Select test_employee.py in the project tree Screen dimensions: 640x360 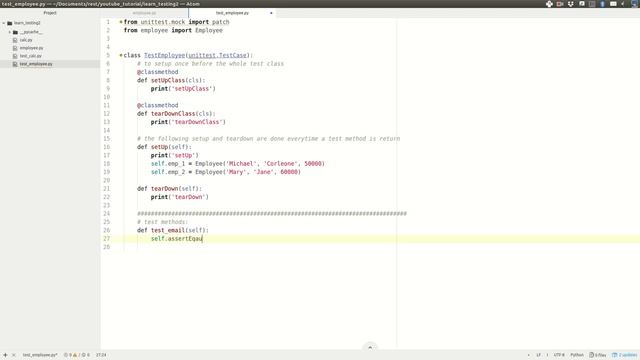(36, 64)
